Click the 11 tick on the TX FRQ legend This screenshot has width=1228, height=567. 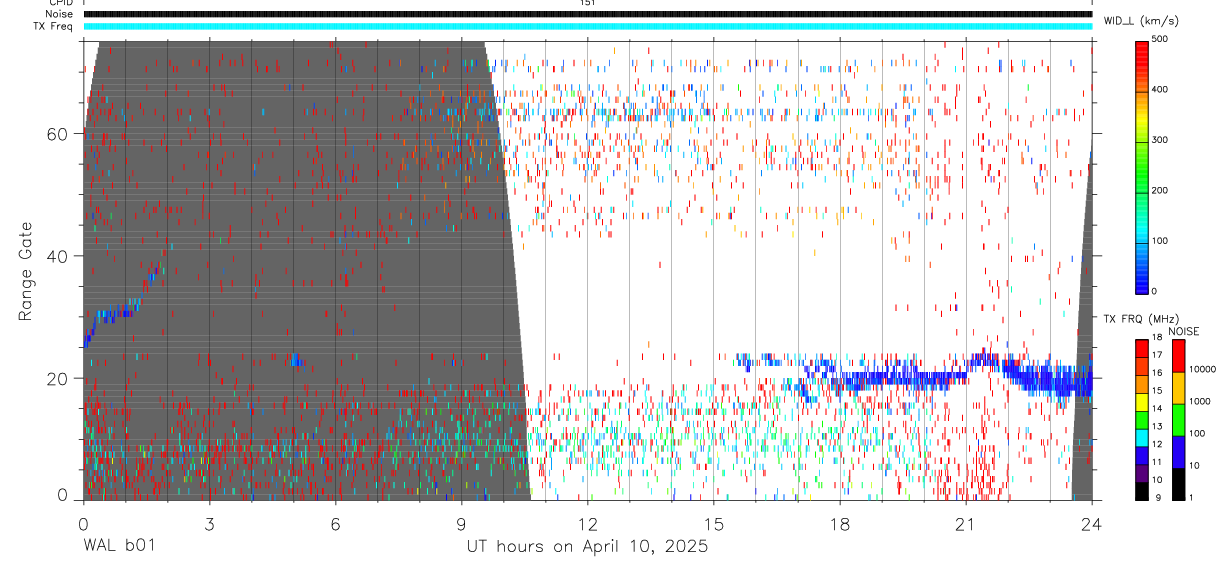pyautogui.click(x=1157, y=463)
